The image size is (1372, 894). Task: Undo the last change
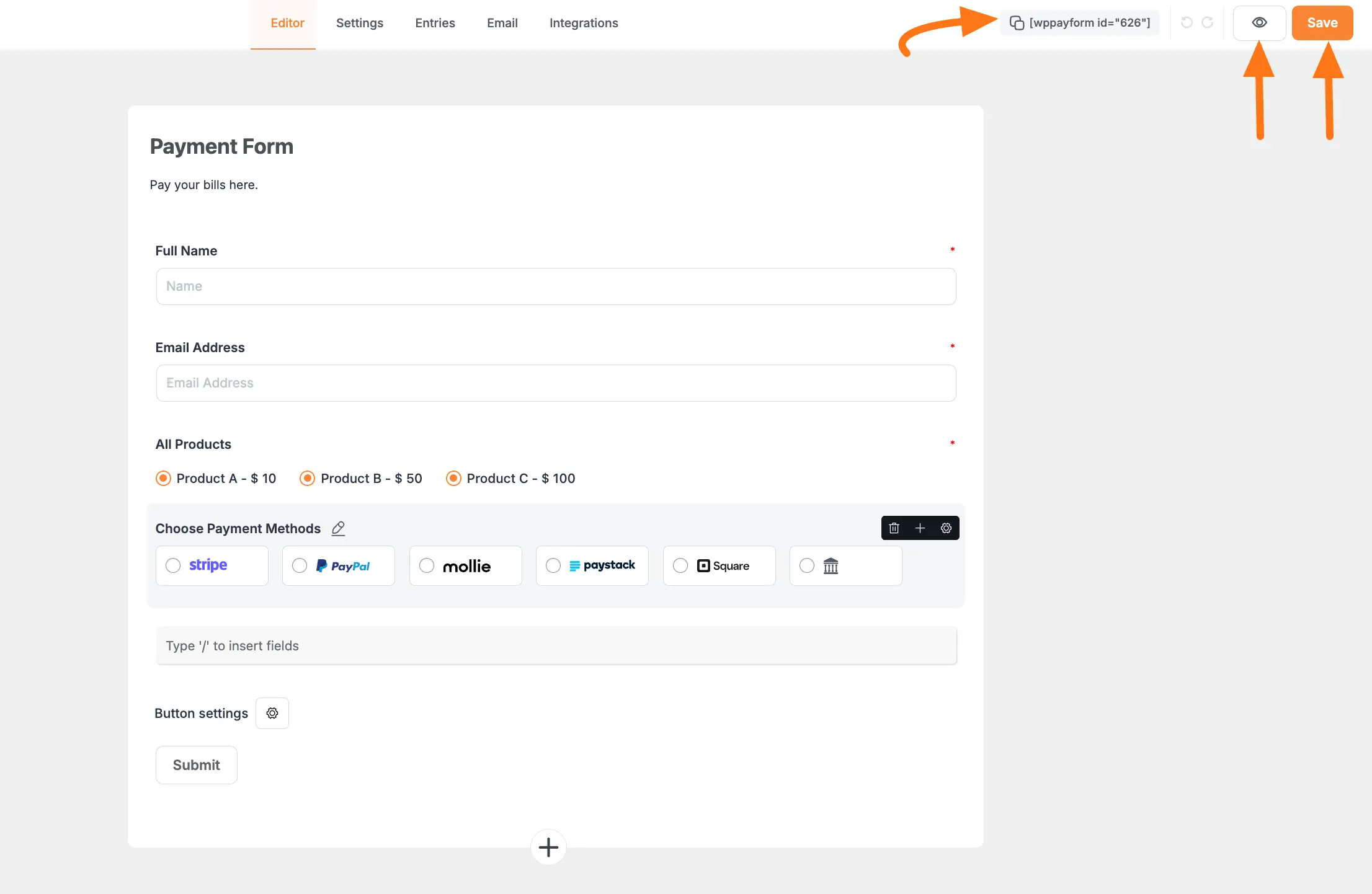(x=1186, y=22)
